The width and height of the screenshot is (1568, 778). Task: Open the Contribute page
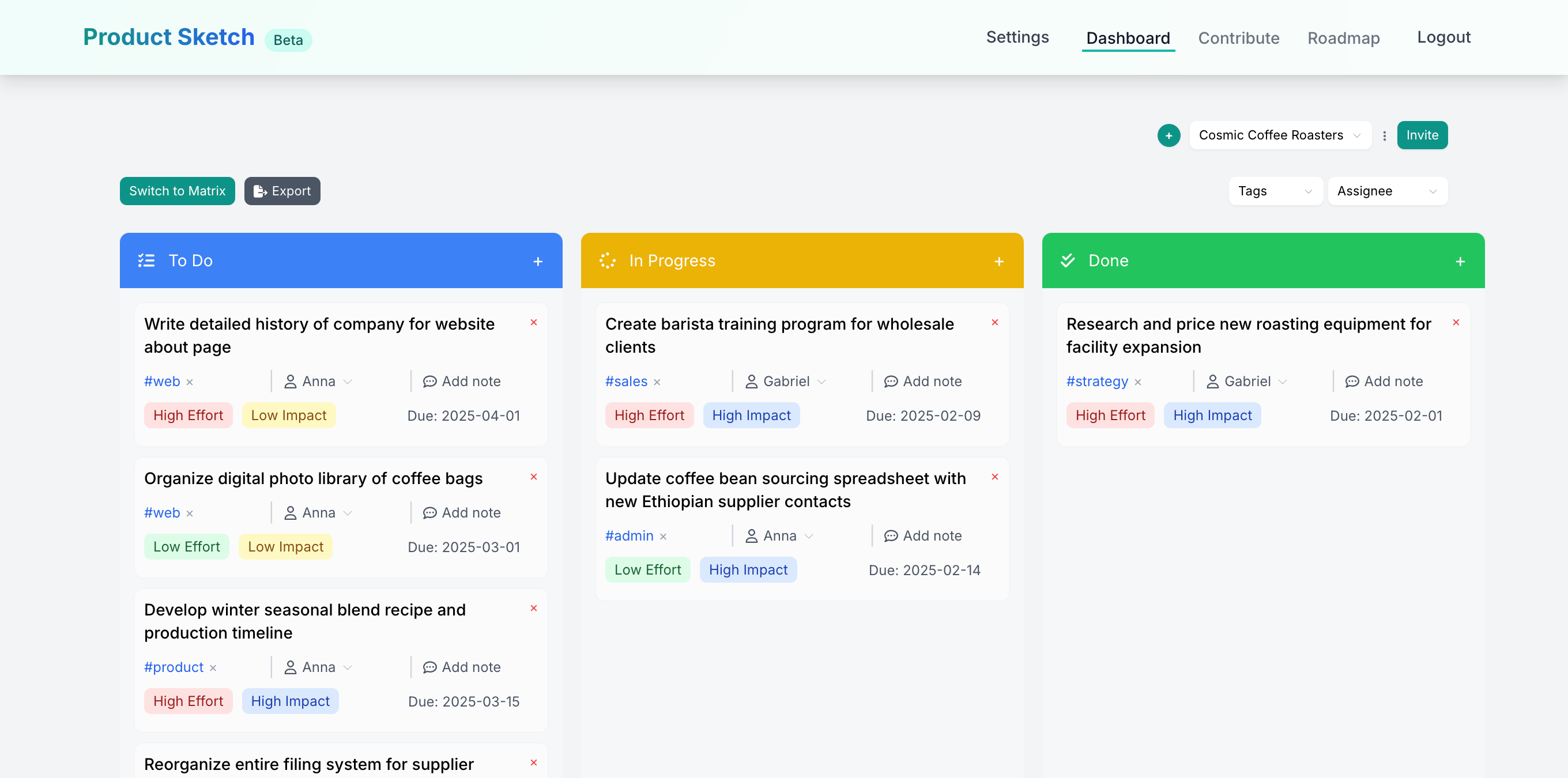click(x=1239, y=38)
